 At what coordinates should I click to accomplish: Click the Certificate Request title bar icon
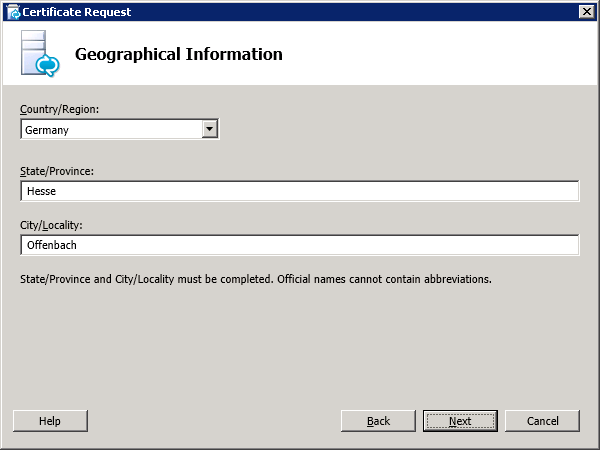(14, 12)
